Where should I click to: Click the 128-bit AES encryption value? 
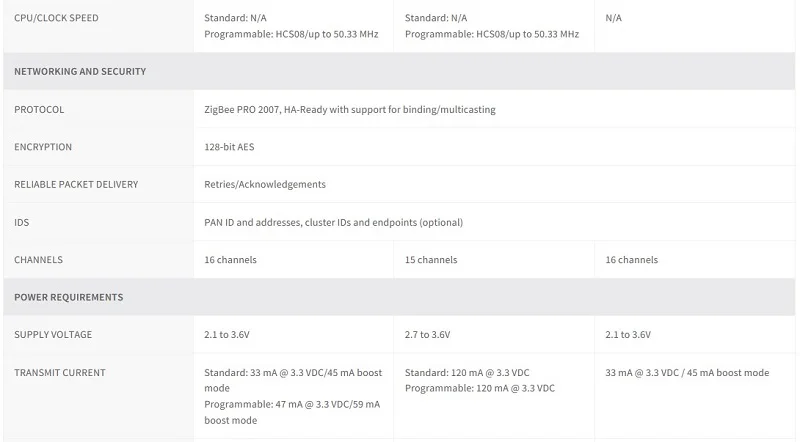pyautogui.click(x=230, y=147)
